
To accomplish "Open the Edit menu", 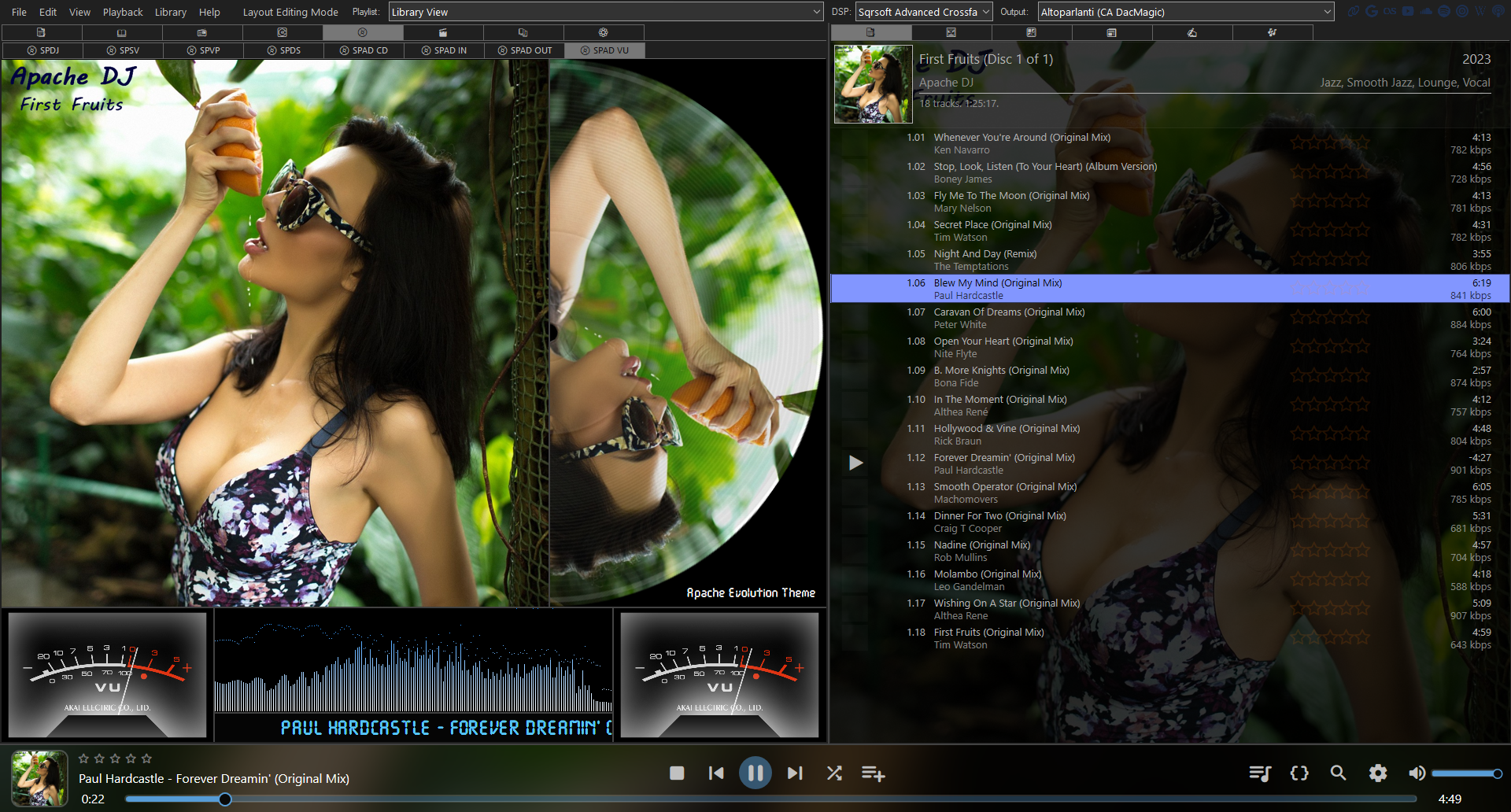I will tap(48, 12).
